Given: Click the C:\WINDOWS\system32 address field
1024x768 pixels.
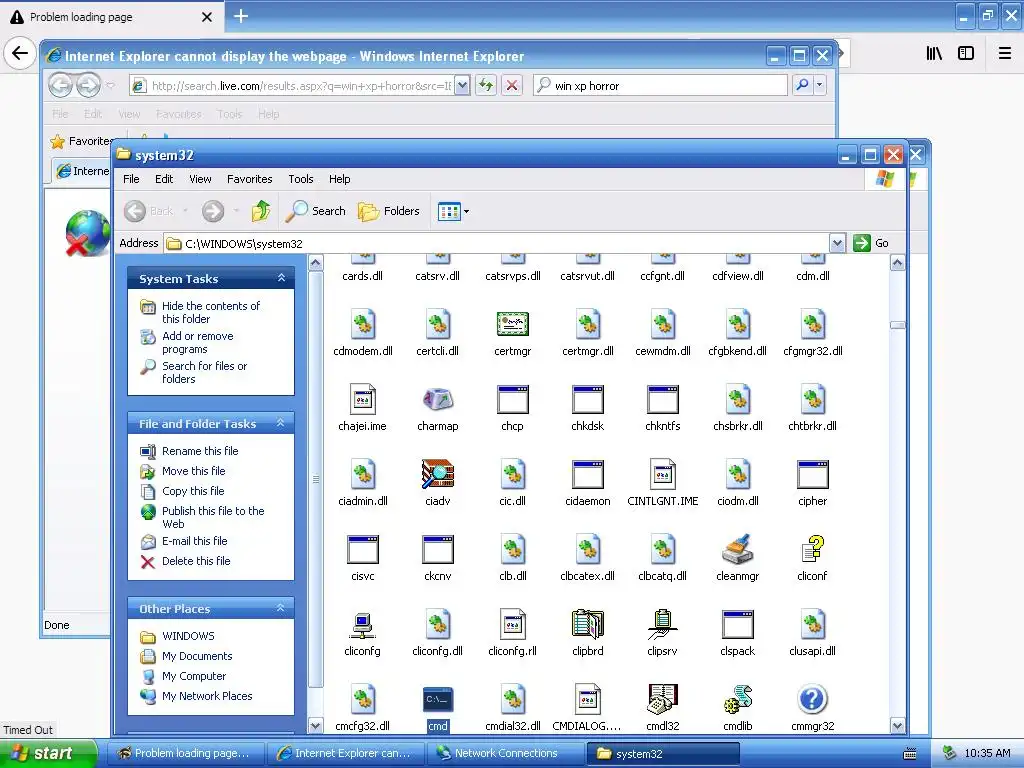Looking at the screenshot, I should (x=496, y=244).
